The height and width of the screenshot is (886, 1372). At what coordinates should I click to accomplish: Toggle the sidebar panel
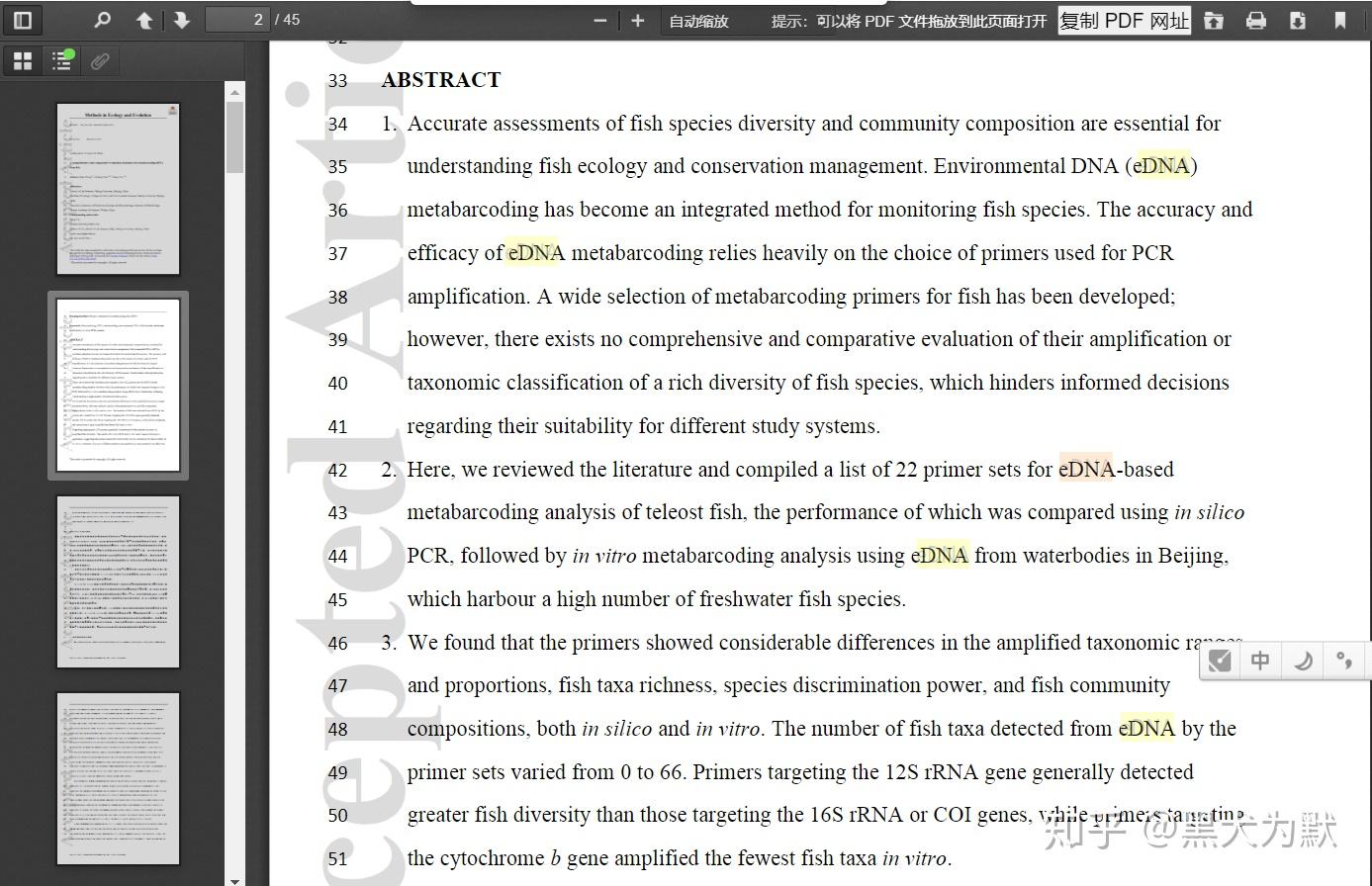tap(23, 20)
